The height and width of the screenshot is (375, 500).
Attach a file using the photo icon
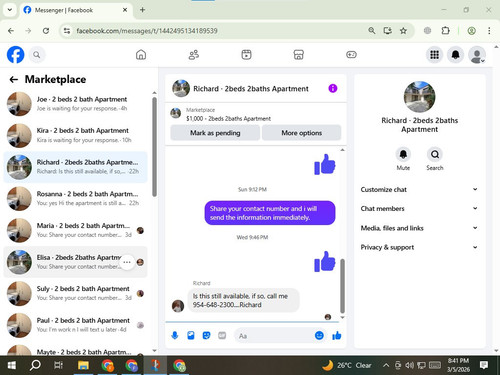point(191,335)
